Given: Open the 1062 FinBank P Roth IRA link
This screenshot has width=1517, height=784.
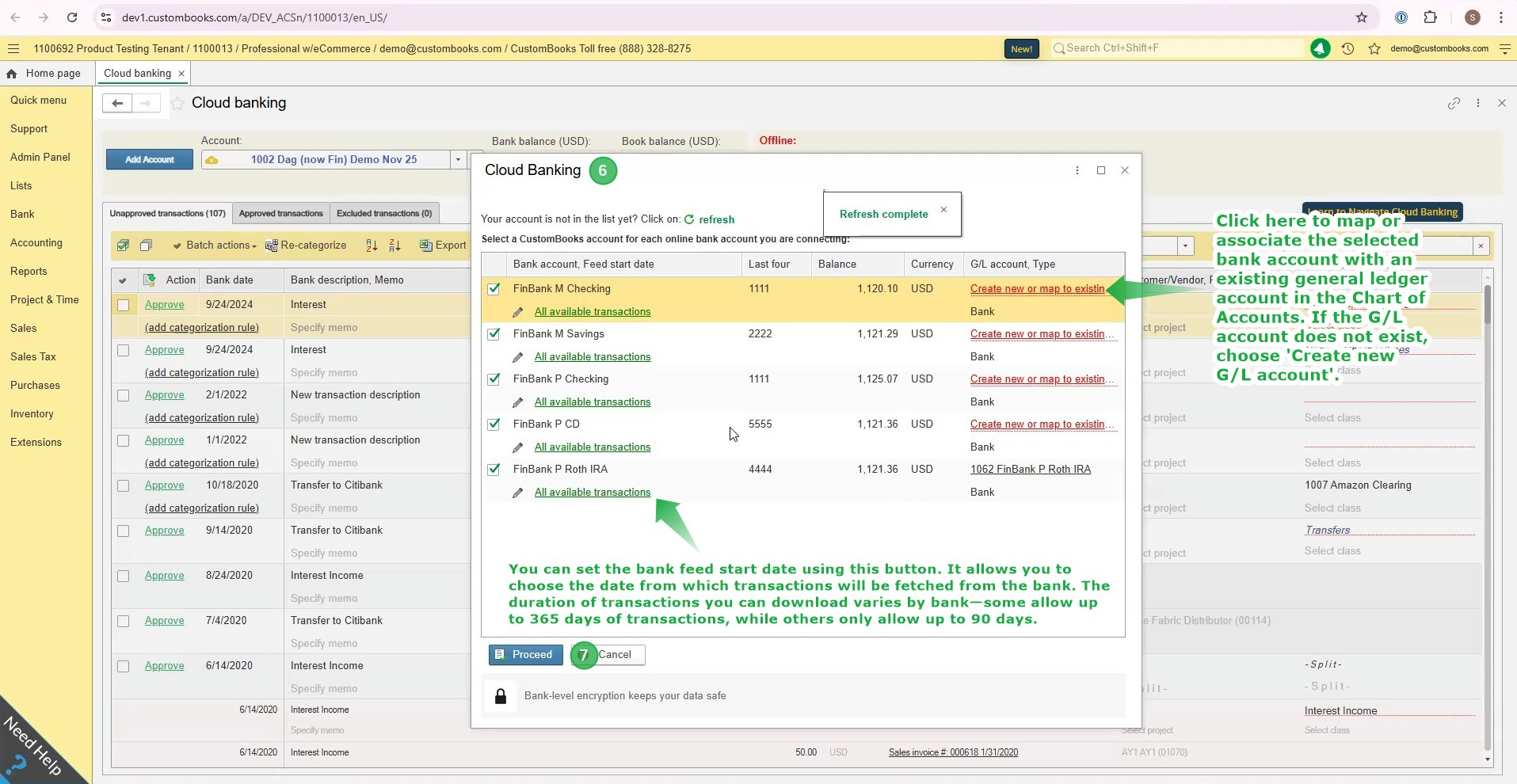Looking at the screenshot, I should pos(1030,470).
